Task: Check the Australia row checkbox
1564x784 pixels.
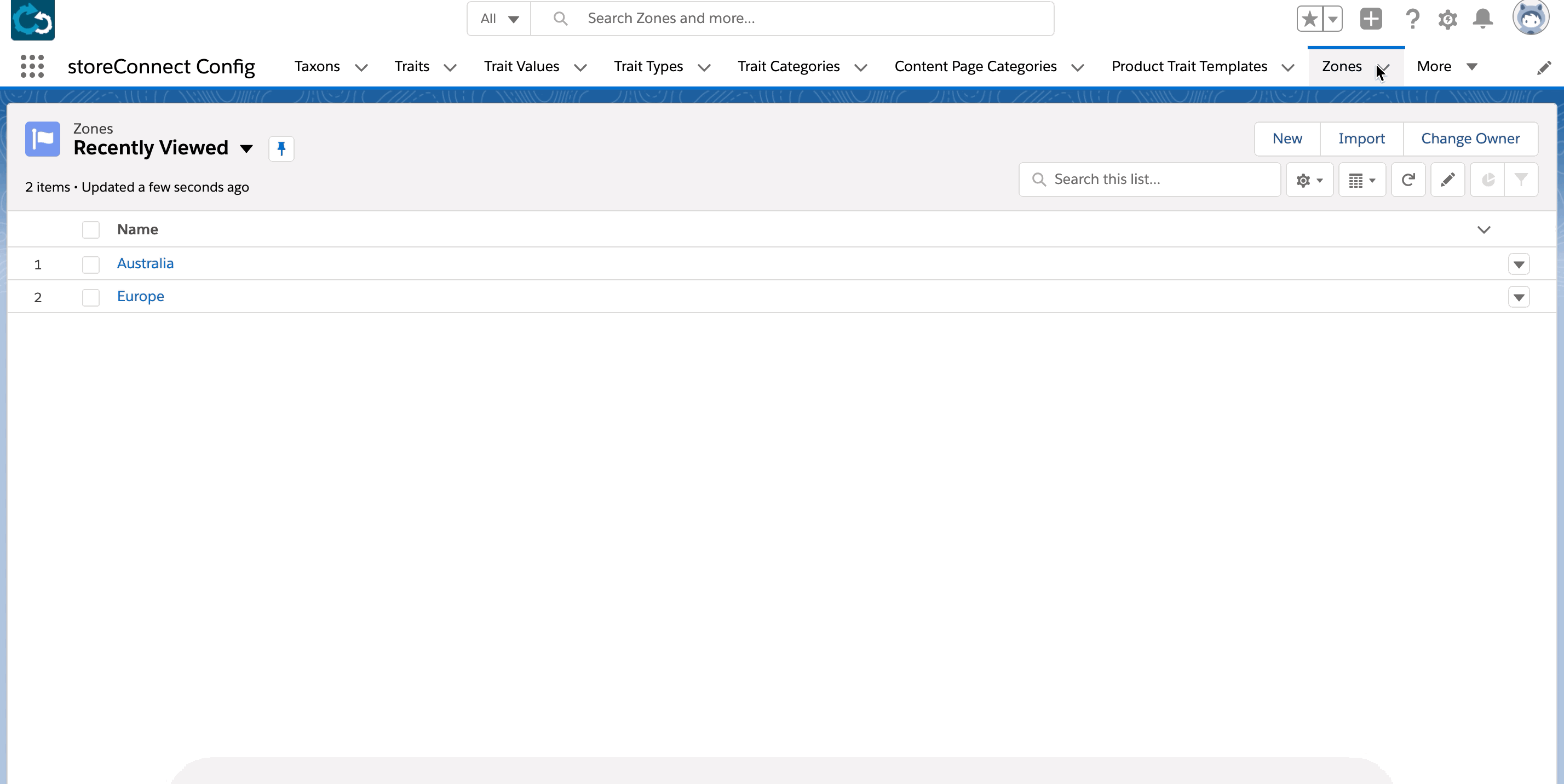Action: coord(90,264)
